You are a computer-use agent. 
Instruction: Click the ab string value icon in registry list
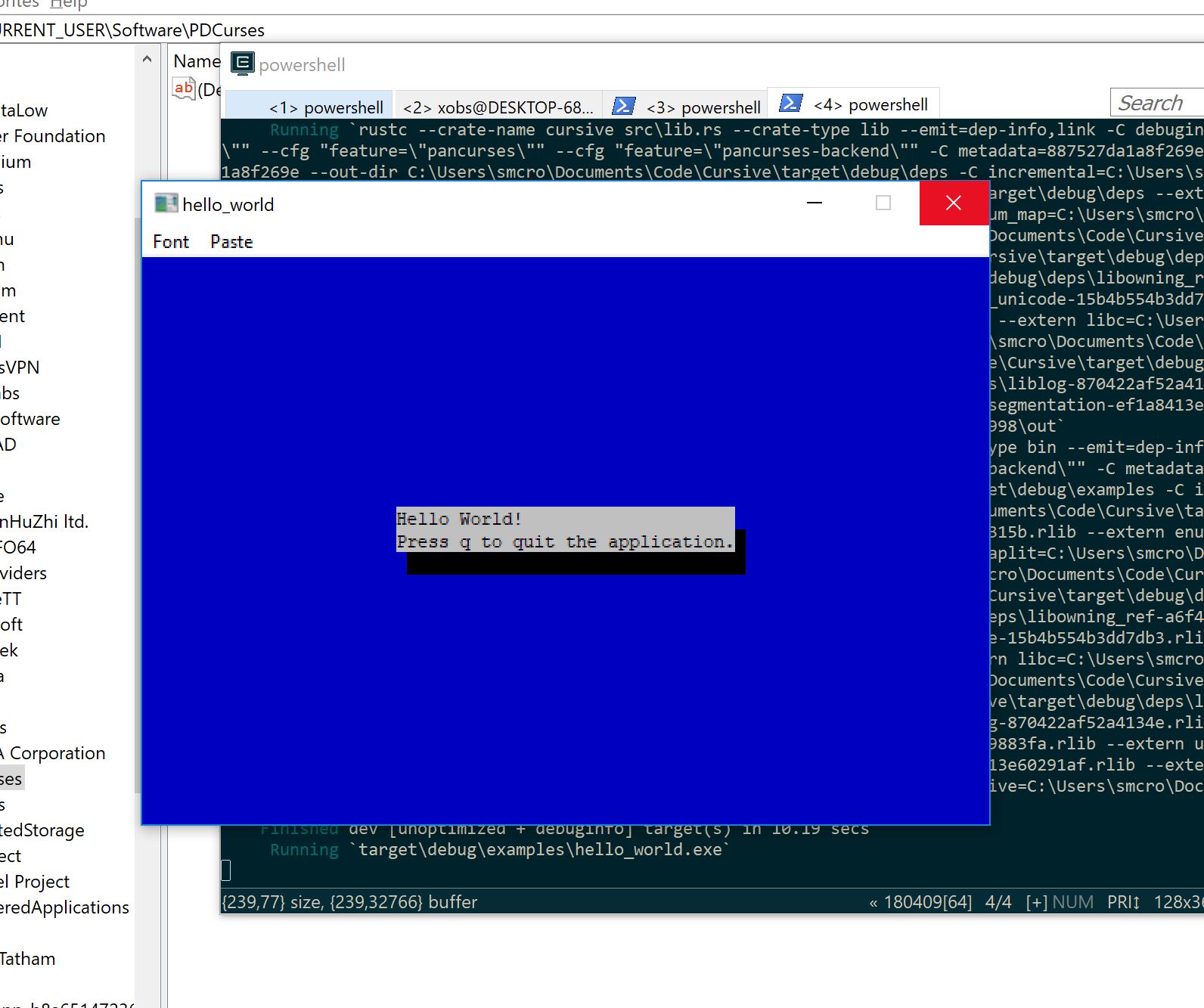tap(184, 88)
